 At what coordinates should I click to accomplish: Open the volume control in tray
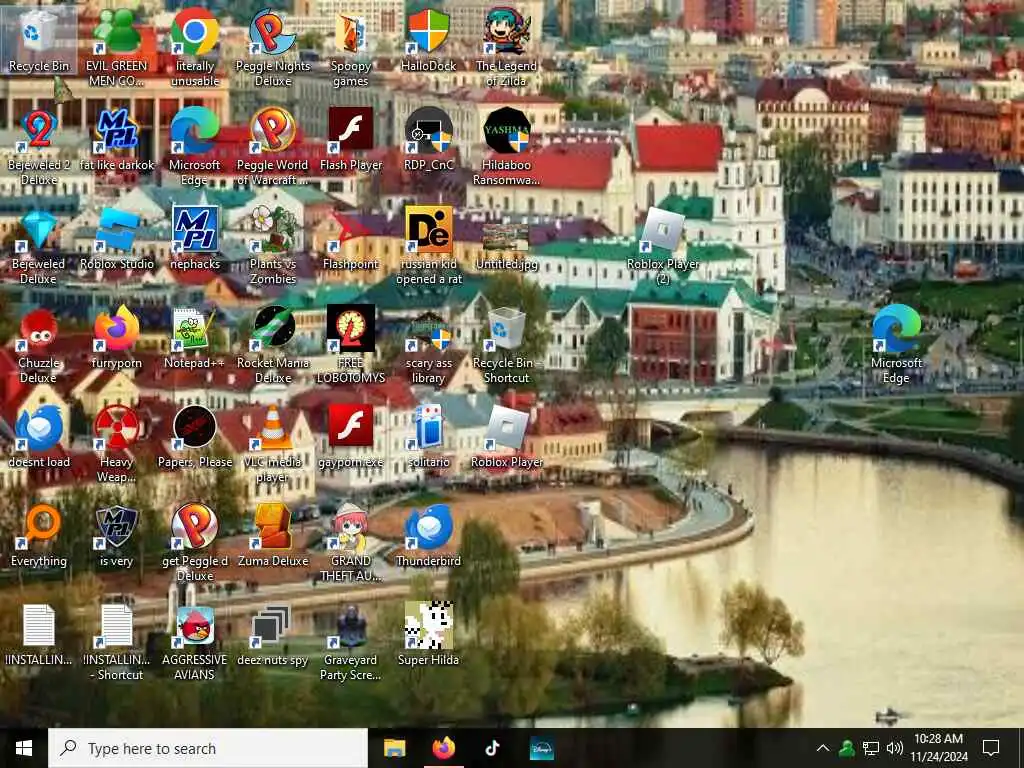pos(895,748)
